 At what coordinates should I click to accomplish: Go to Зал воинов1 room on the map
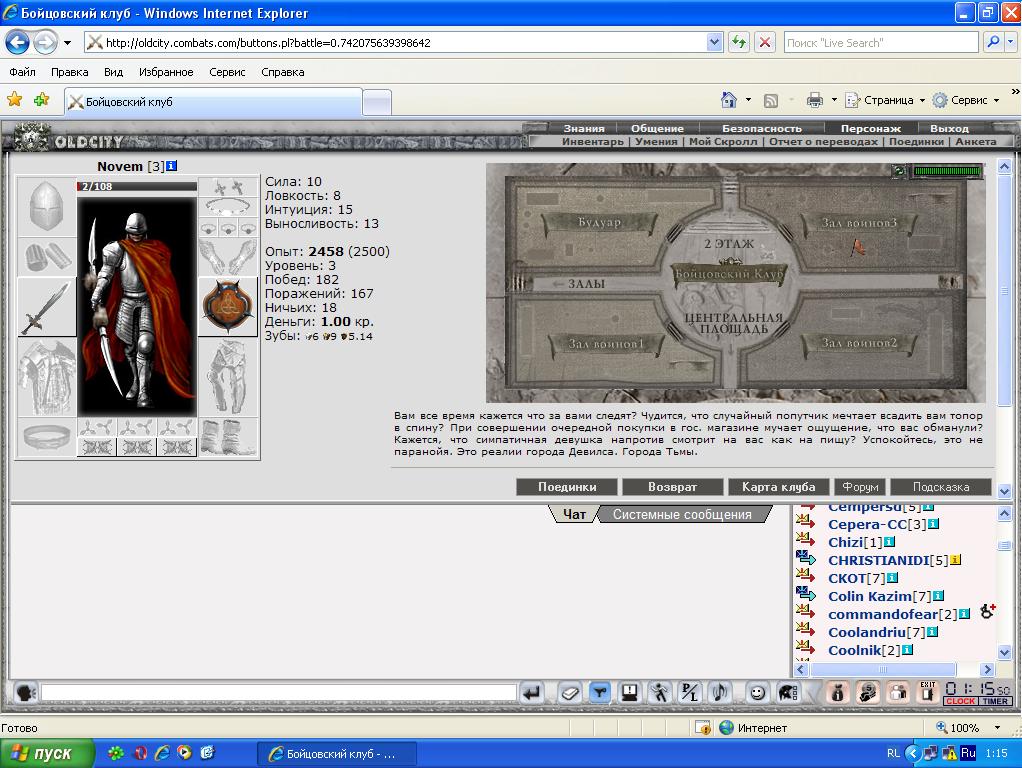click(606, 344)
